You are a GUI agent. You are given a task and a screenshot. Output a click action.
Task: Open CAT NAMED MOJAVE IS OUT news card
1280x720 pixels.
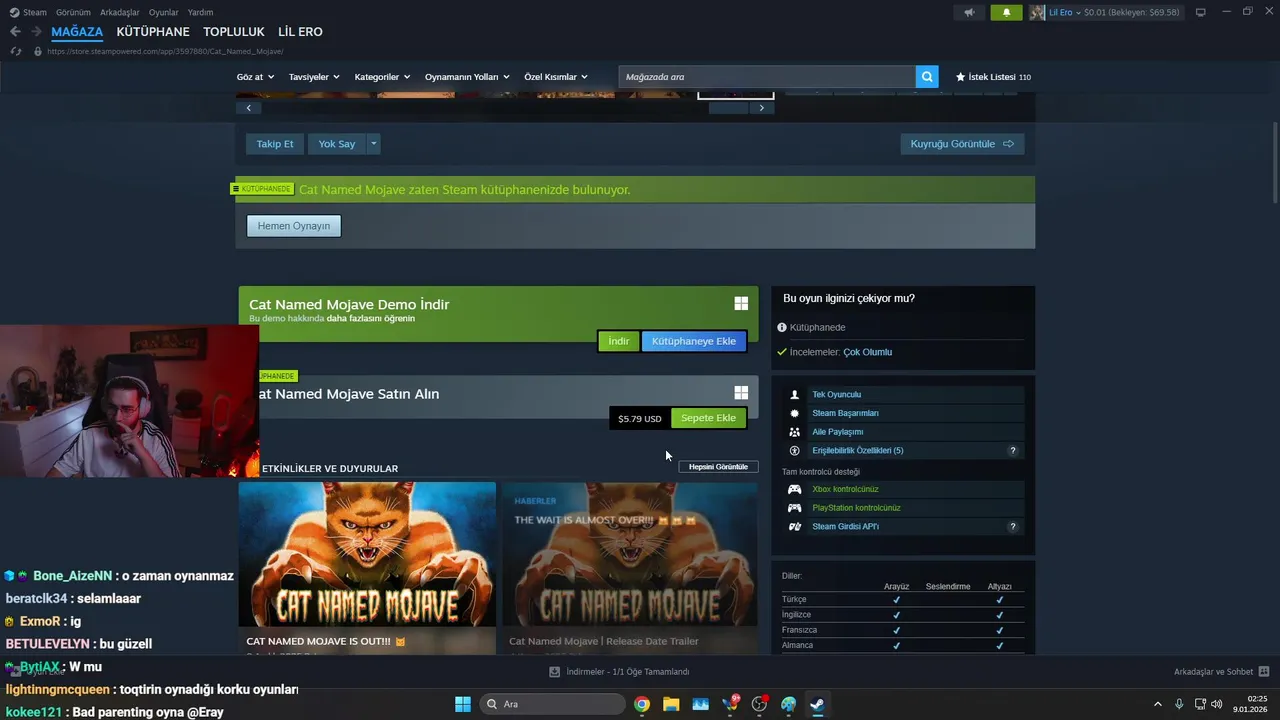click(367, 568)
